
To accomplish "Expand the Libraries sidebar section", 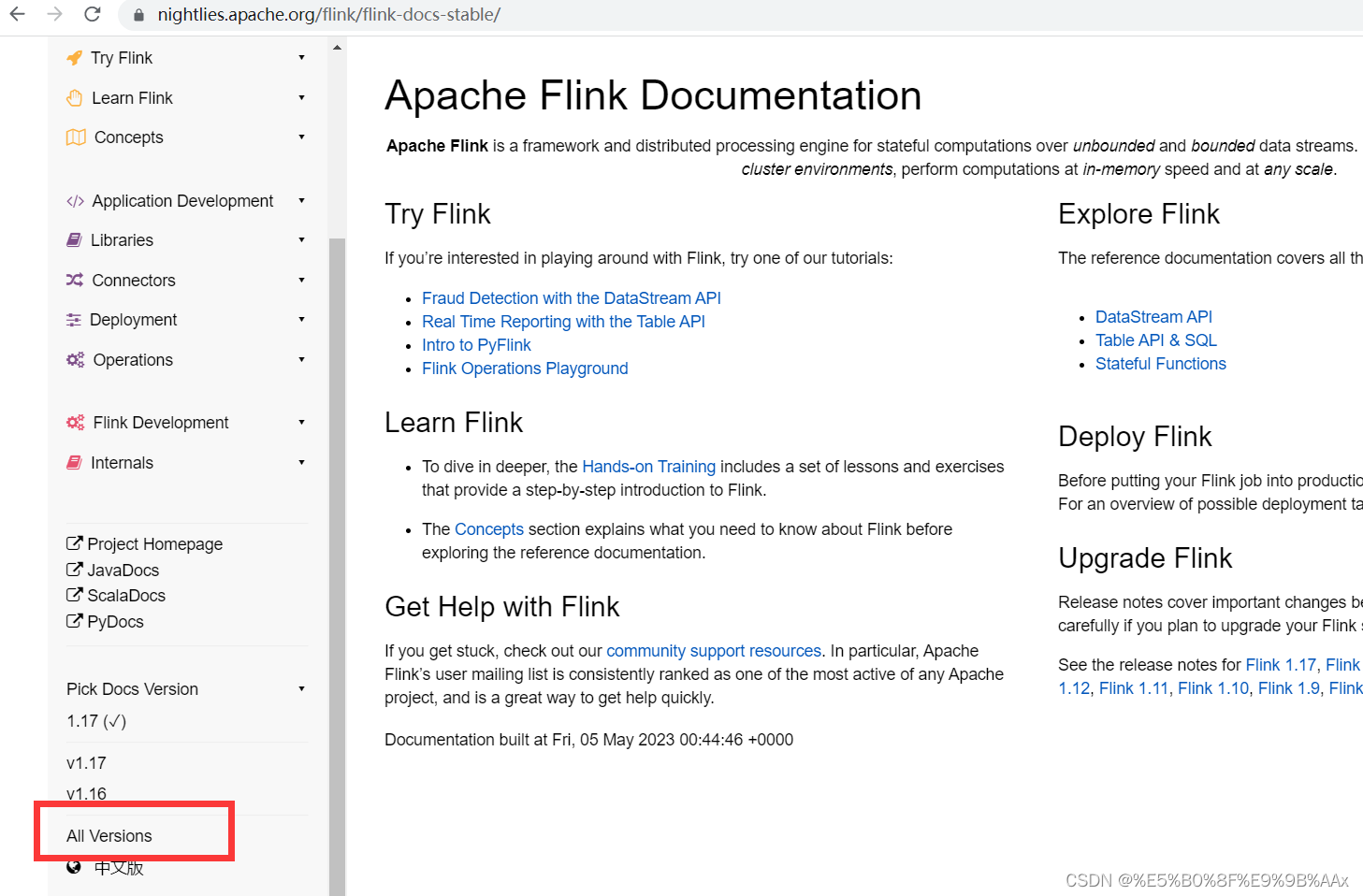I will 122,239.
